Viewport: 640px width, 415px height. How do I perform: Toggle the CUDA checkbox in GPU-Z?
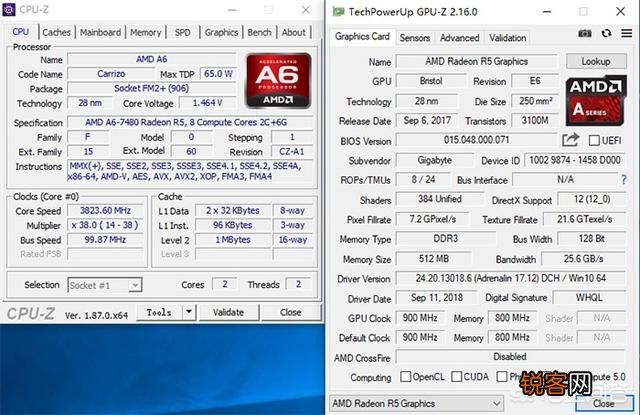tap(457, 376)
